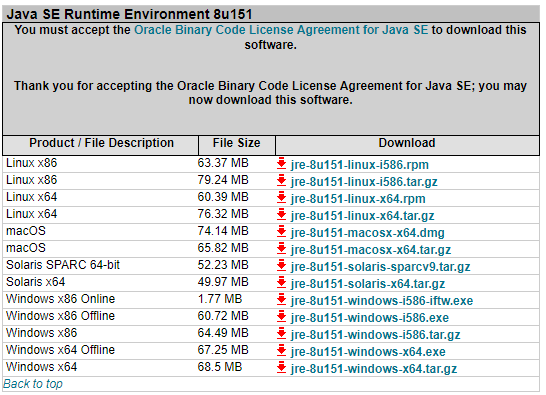Click download arrow icon for jre-8u151-windows-i586.exe
This screenshot has height=395, width=546.
(281, 317)
